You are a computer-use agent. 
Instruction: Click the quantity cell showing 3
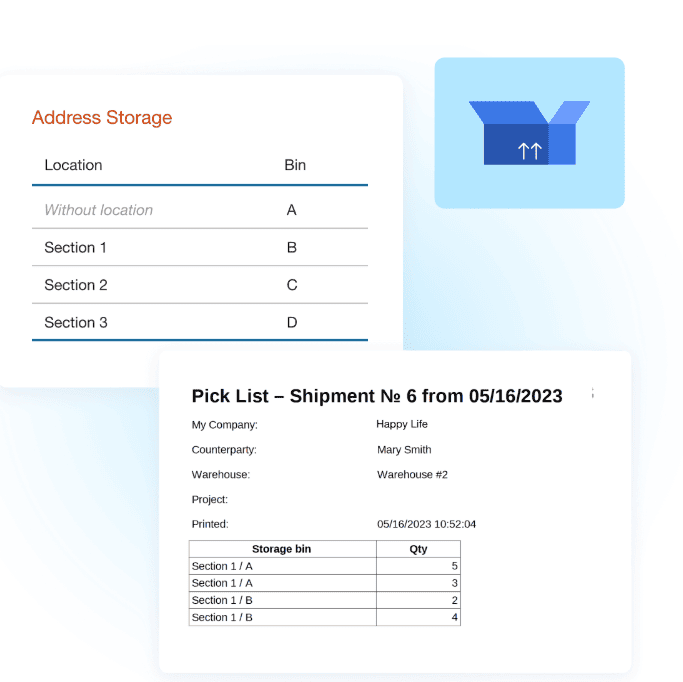pos(418,583)
